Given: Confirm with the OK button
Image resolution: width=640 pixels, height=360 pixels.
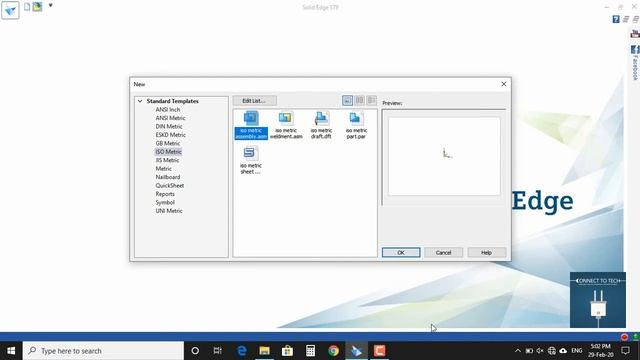Looking at the screenshot, I should (401, 253).
